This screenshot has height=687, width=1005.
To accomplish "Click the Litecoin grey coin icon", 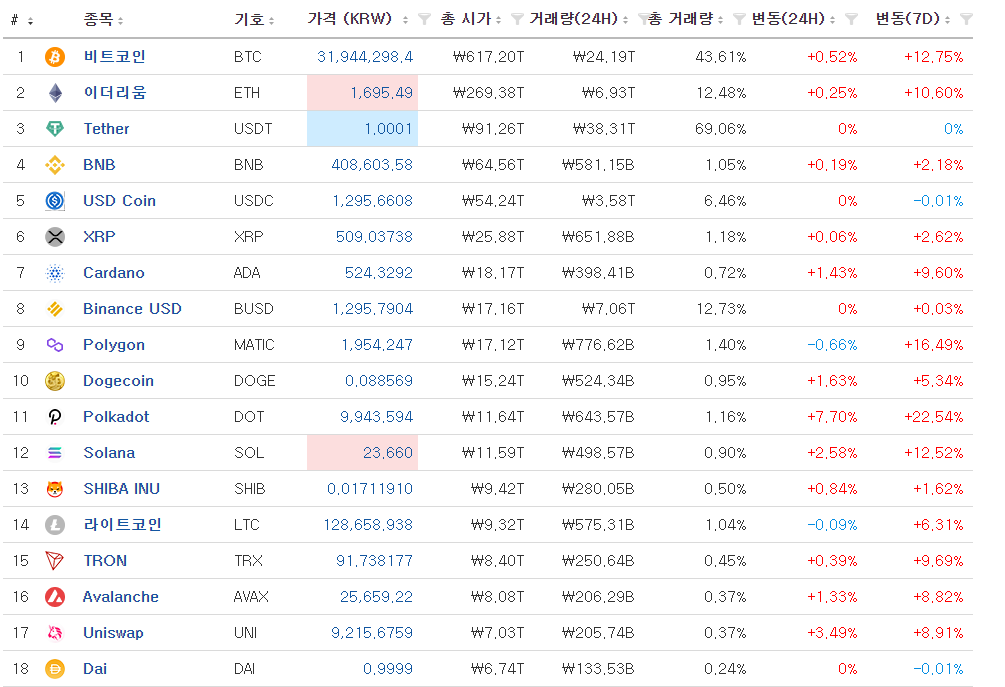I will coord(55,525).
